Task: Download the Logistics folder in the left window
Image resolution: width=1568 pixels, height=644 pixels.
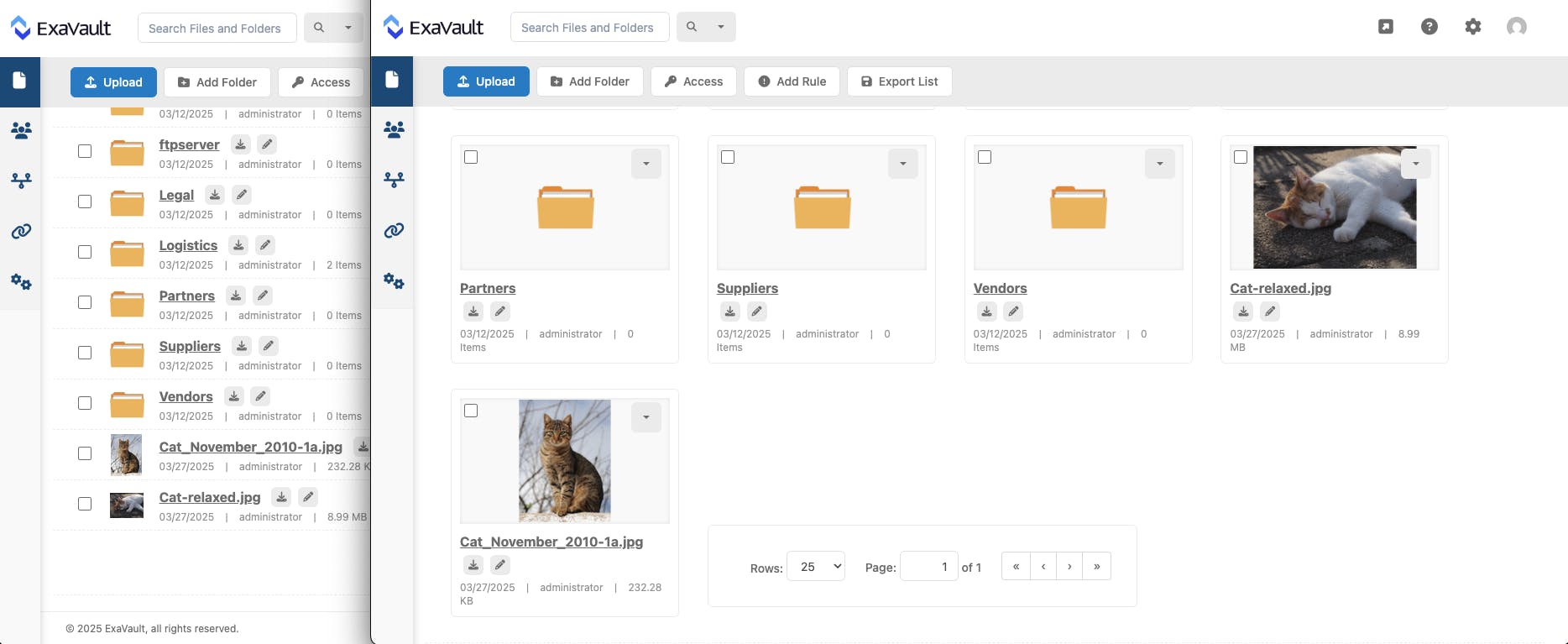Action: (x=238, y=245)
